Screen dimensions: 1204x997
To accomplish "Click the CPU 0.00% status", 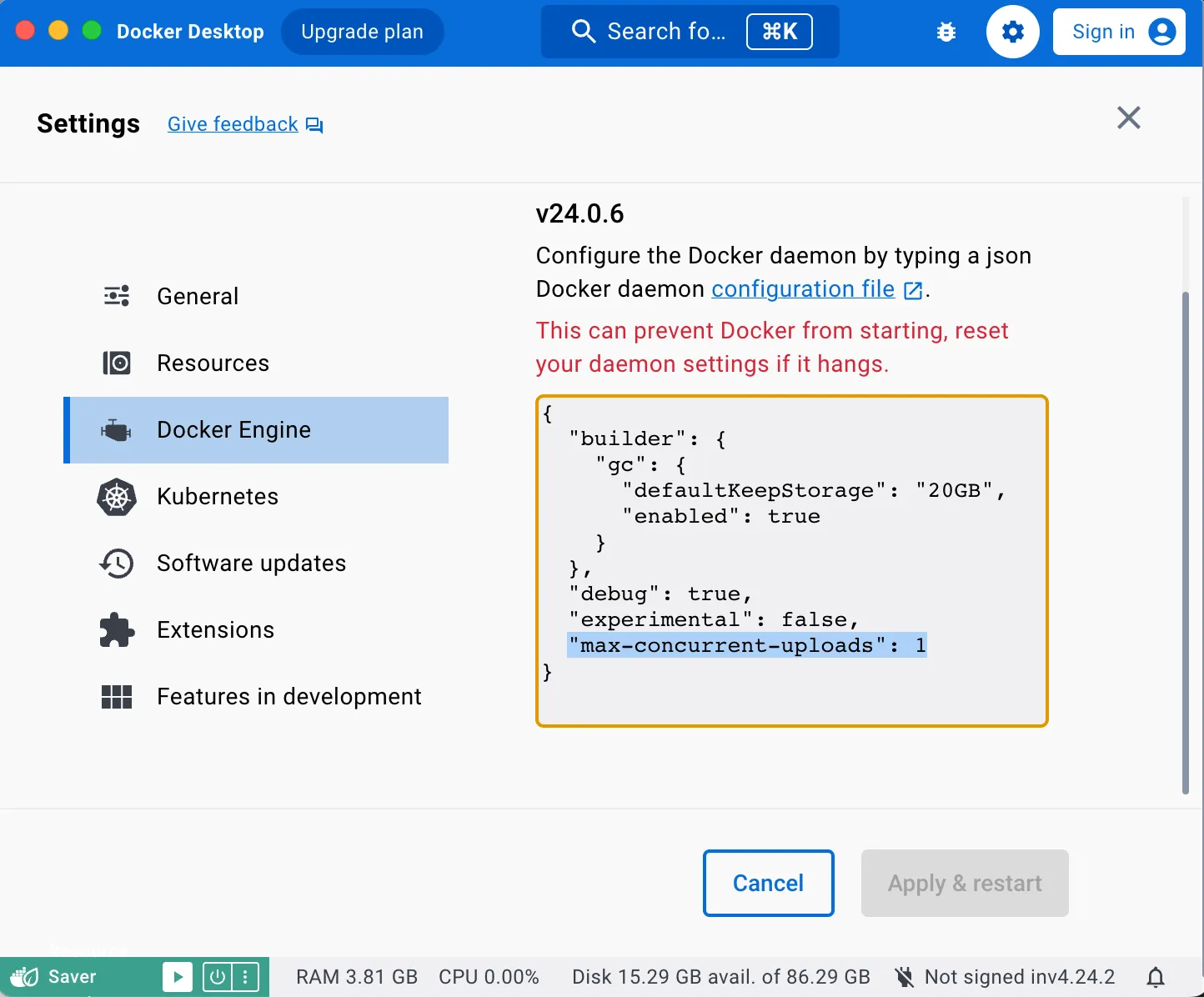I will [489, 977].
